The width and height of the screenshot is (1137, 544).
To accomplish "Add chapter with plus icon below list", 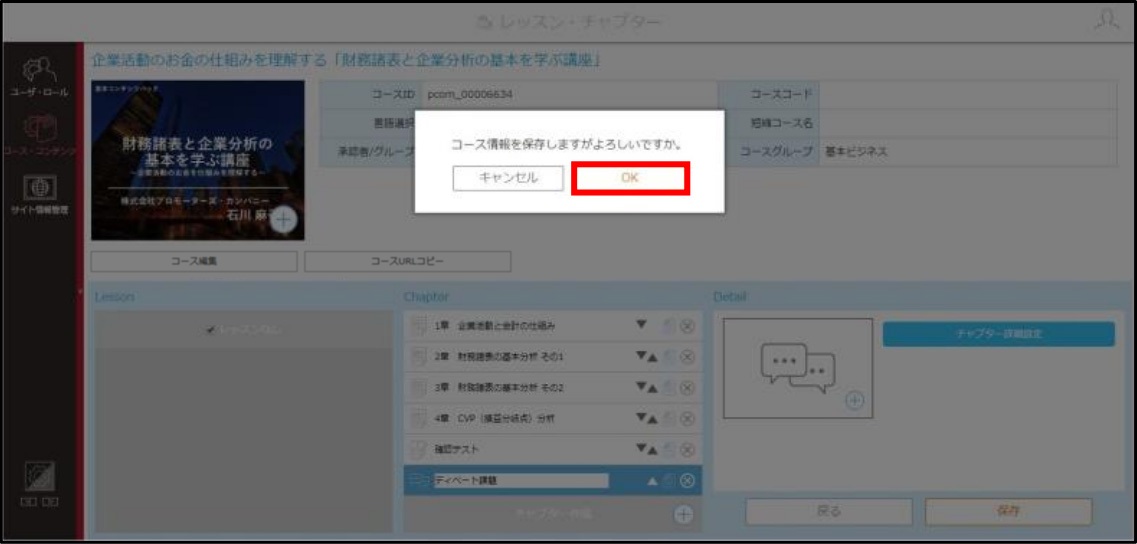I will point(684,514).
